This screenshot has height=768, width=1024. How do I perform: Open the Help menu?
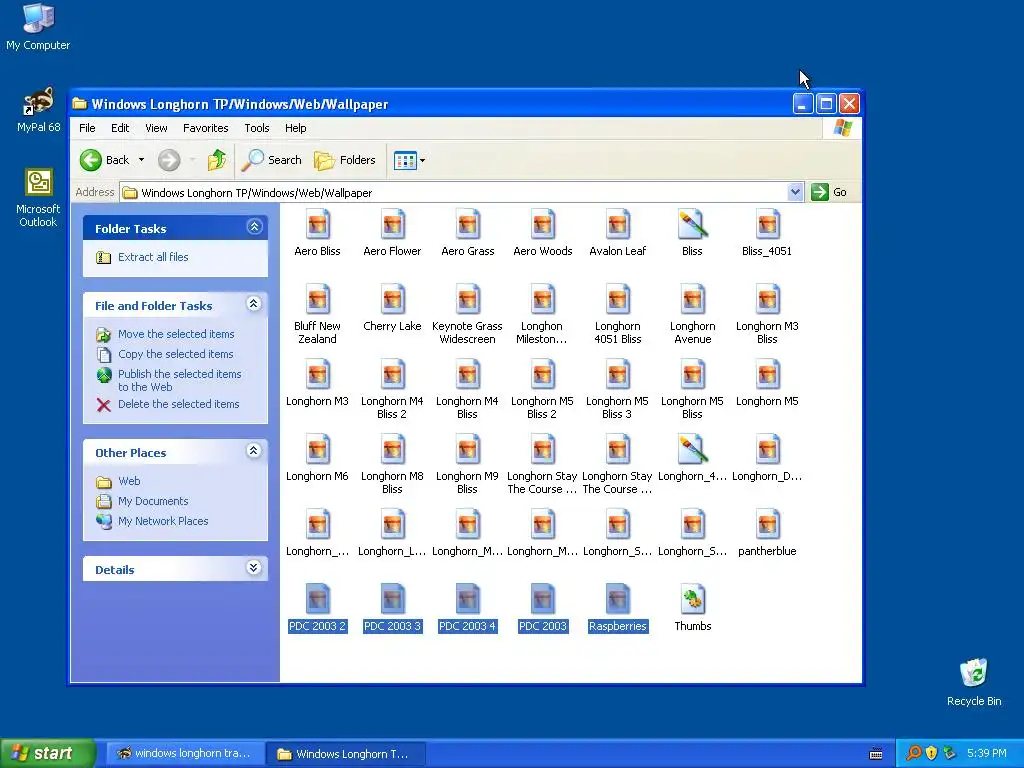295,128
